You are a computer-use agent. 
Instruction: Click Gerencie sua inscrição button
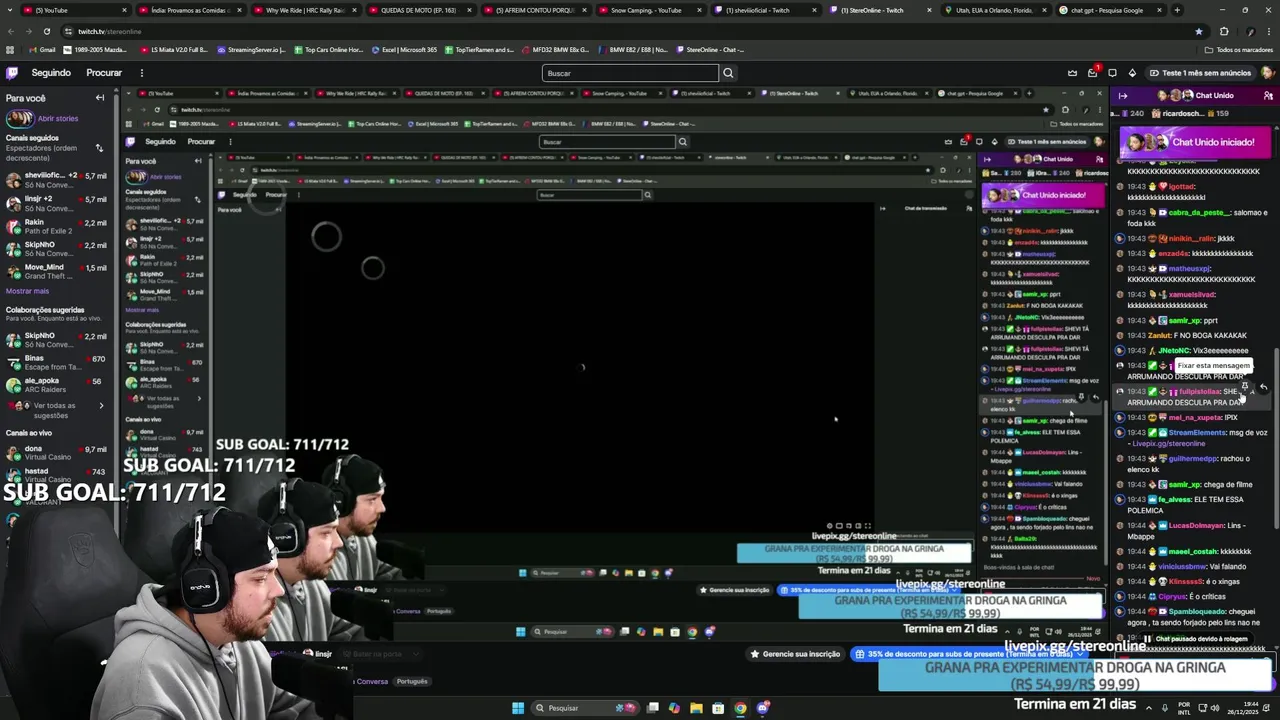795,654
